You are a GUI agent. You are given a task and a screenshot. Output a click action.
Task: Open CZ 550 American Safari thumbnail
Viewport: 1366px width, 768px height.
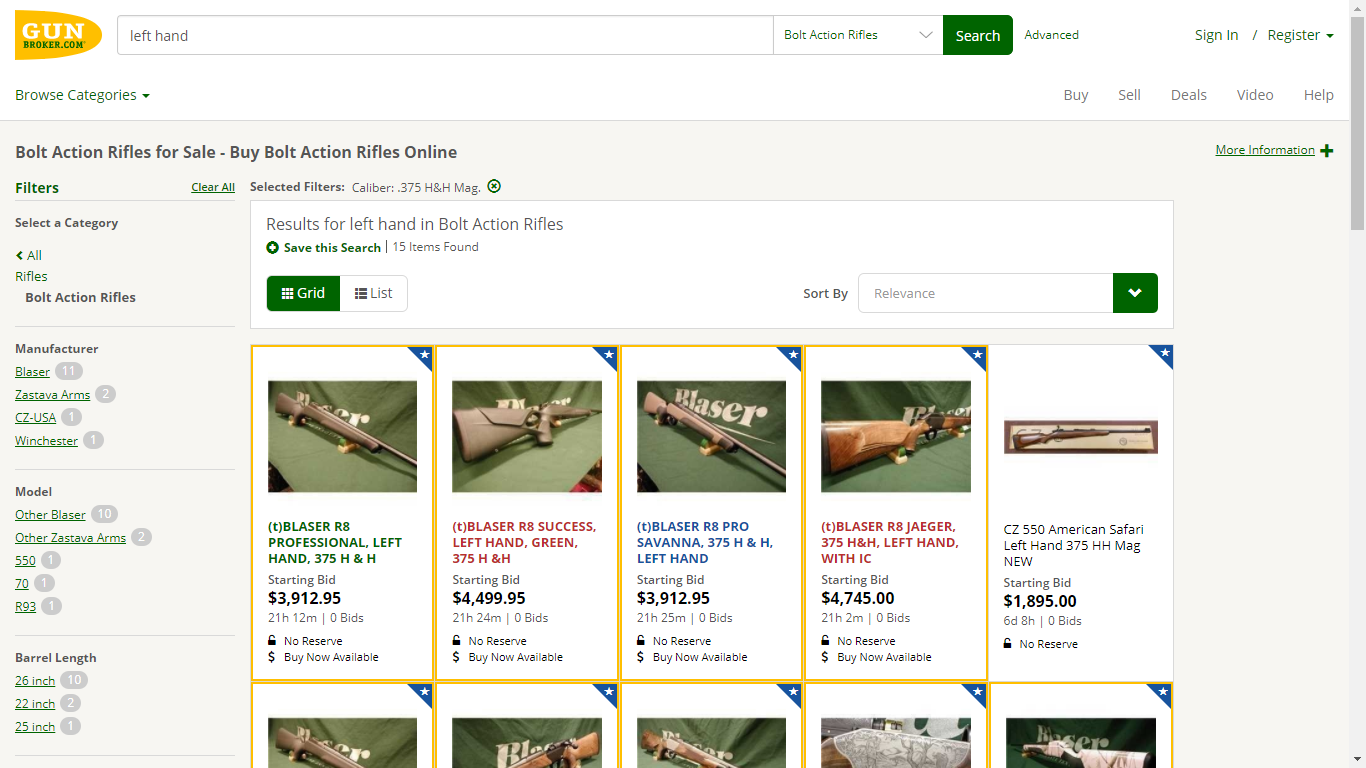click(x=1080, y=437)
